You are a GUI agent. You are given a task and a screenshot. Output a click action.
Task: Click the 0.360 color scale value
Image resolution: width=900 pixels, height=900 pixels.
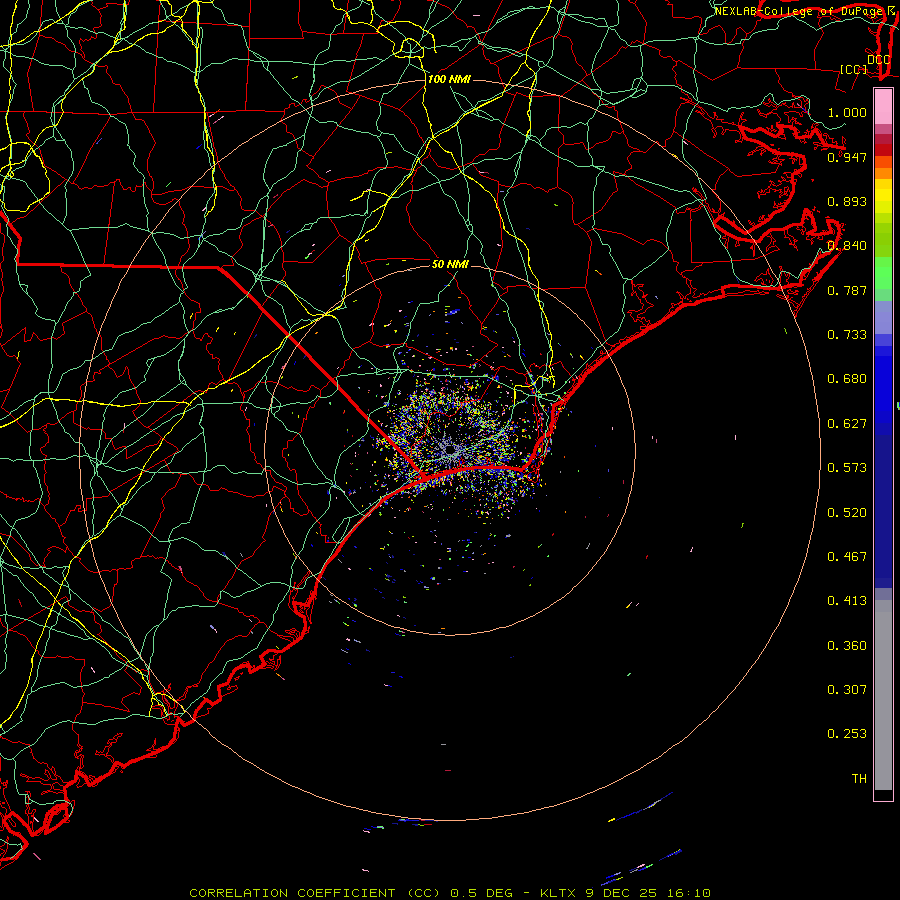847,646
